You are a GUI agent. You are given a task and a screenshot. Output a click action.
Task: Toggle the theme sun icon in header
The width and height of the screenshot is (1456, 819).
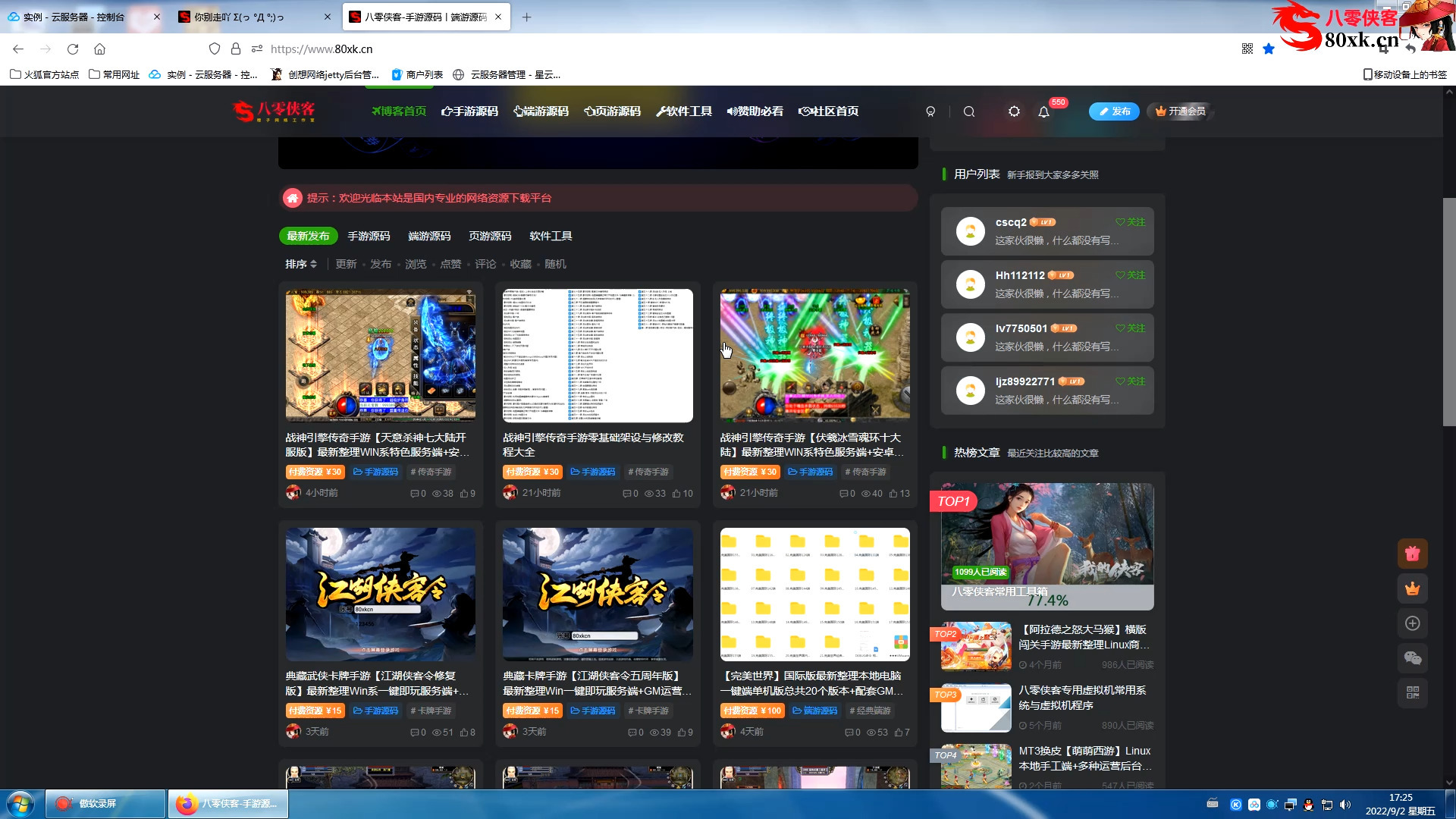(x=1014, y=111)
